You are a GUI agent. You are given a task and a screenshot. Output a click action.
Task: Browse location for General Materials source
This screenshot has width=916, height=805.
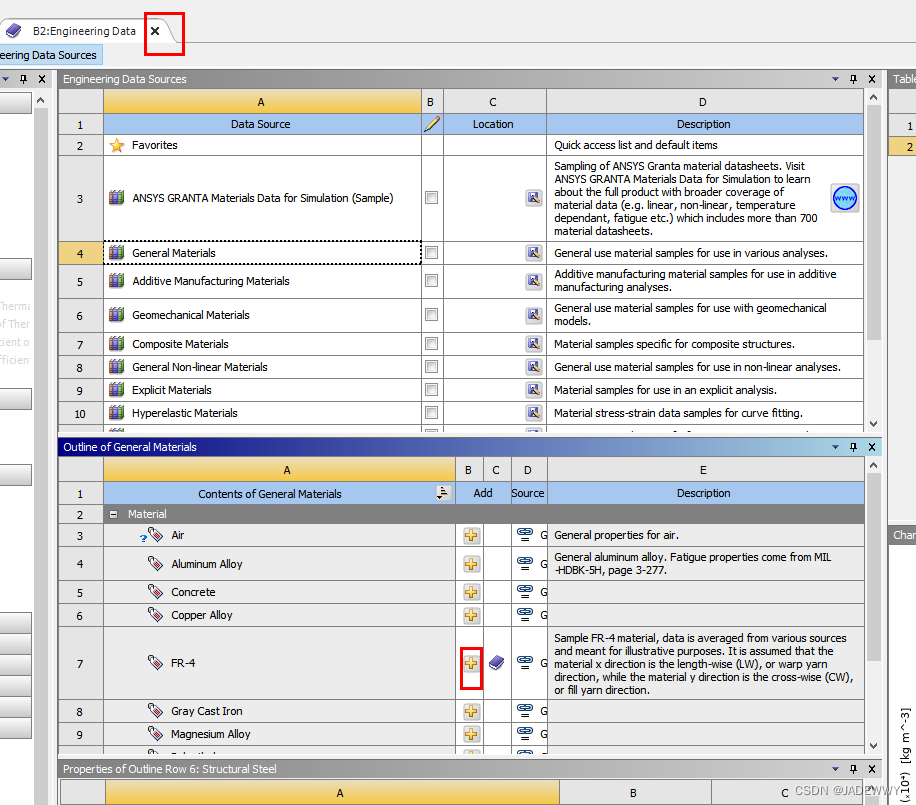[x=533, y=252]
